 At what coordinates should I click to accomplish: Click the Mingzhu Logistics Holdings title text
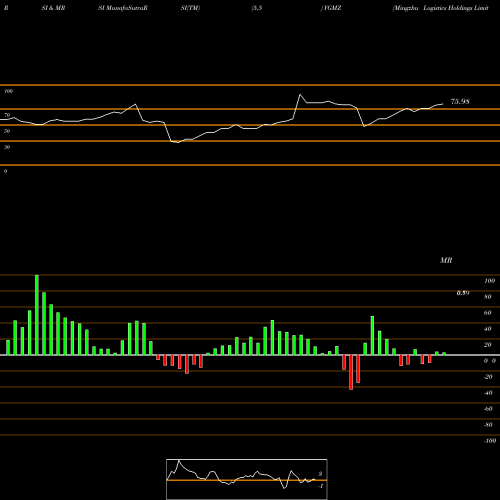441,8
